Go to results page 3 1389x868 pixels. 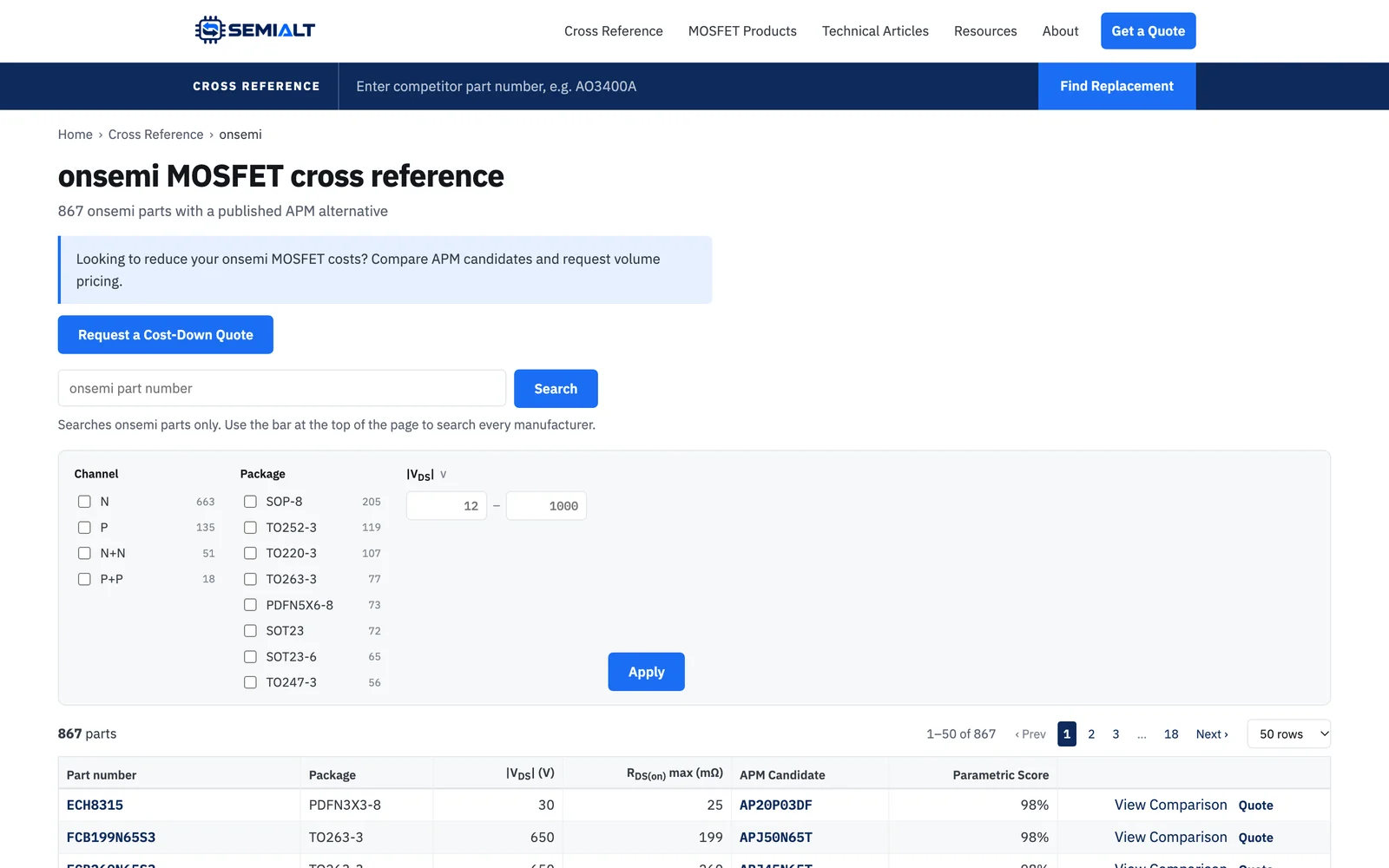coord(1116,734)
